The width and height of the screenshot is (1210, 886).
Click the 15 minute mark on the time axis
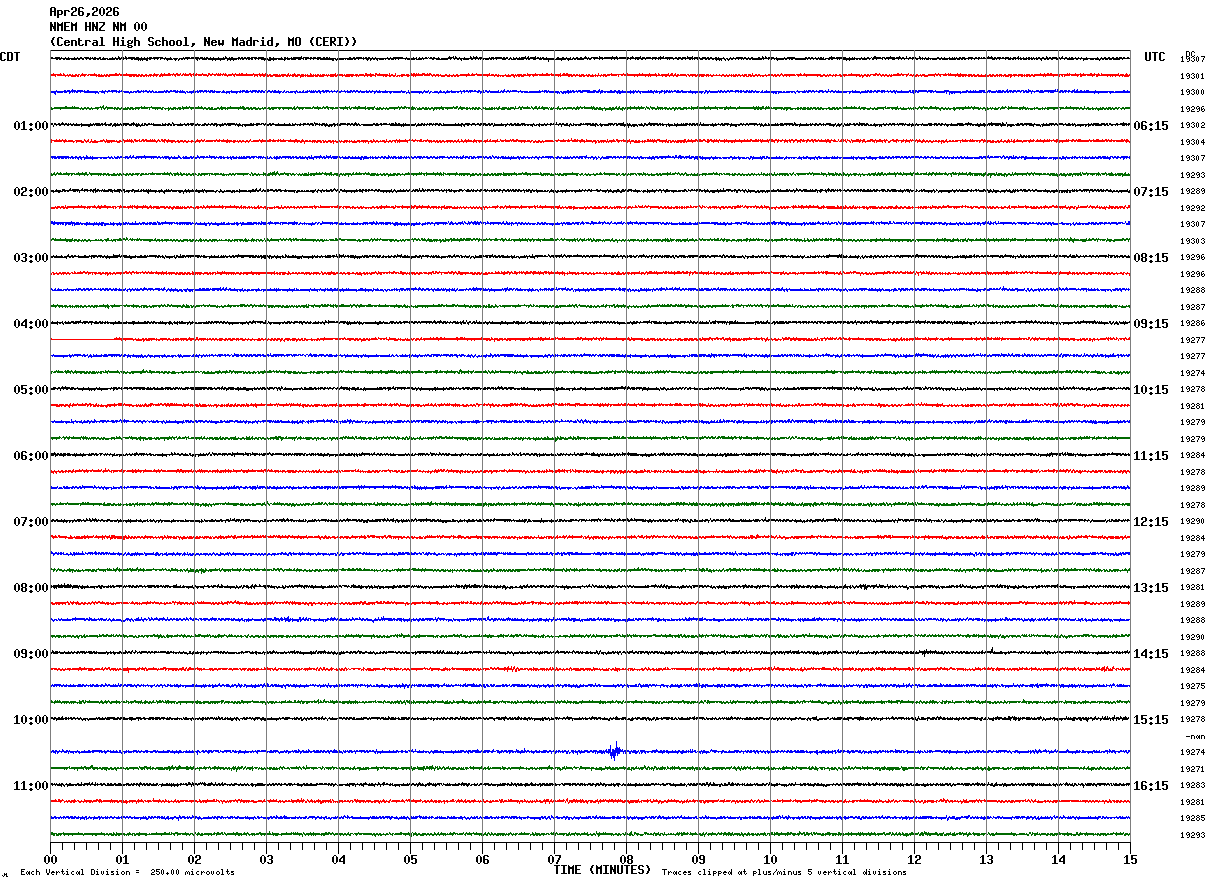coord(1130,859)
